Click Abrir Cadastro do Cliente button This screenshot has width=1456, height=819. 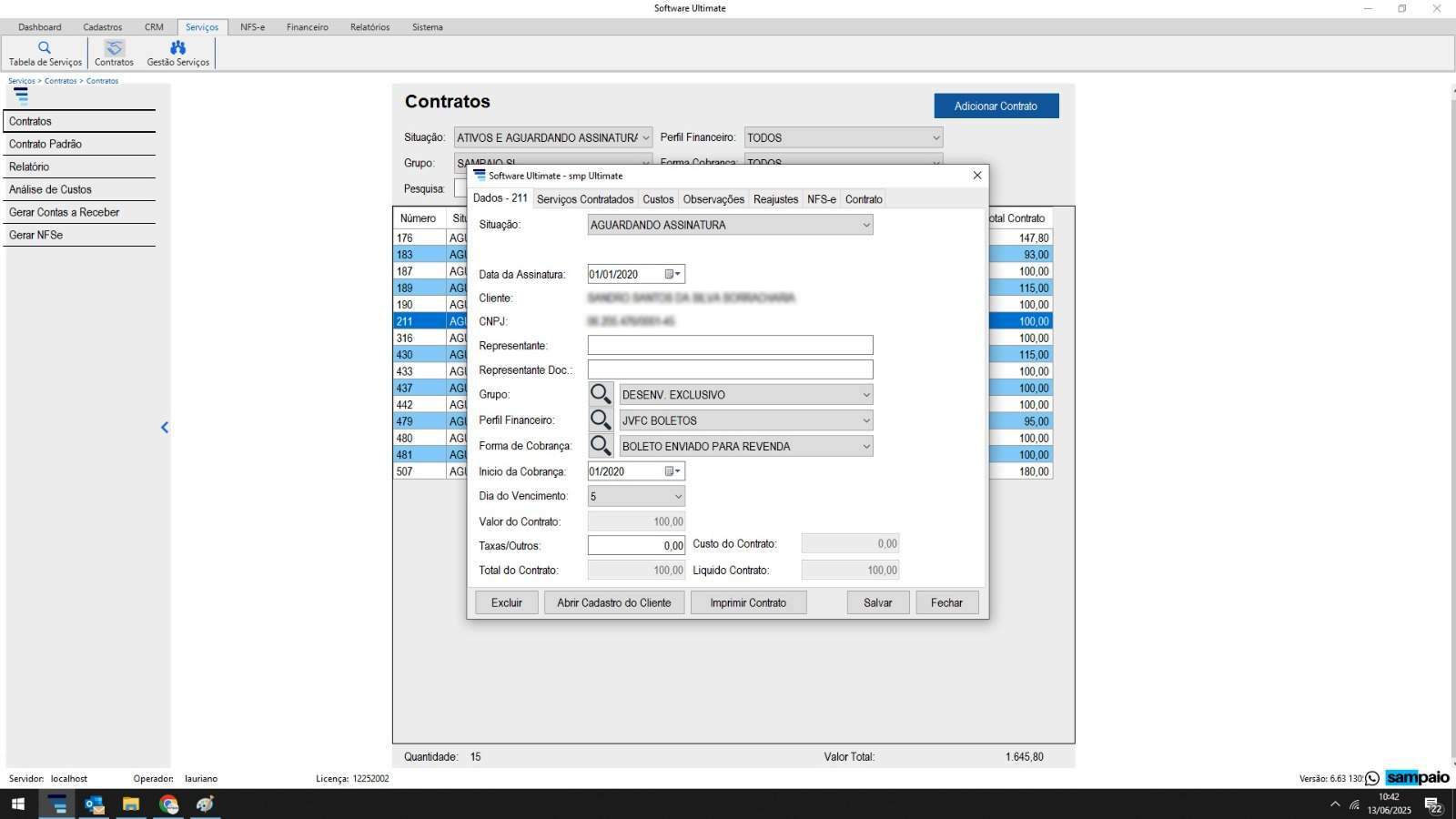[614, 602]
